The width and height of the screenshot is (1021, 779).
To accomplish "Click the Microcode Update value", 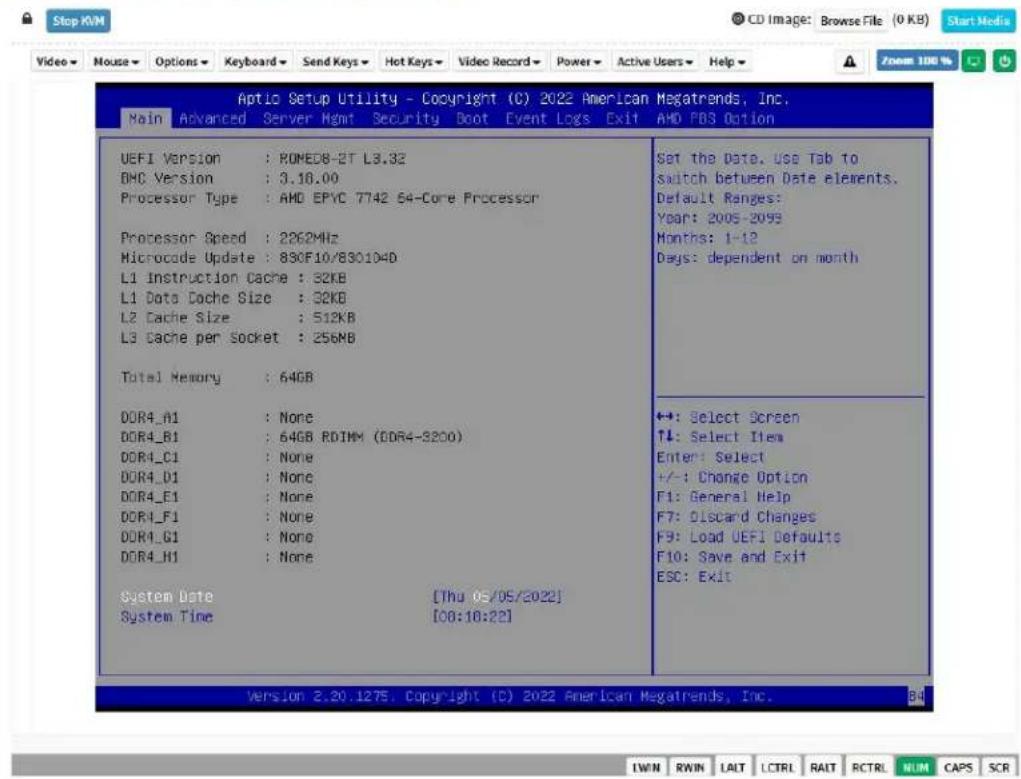I will tap(338, 257).
